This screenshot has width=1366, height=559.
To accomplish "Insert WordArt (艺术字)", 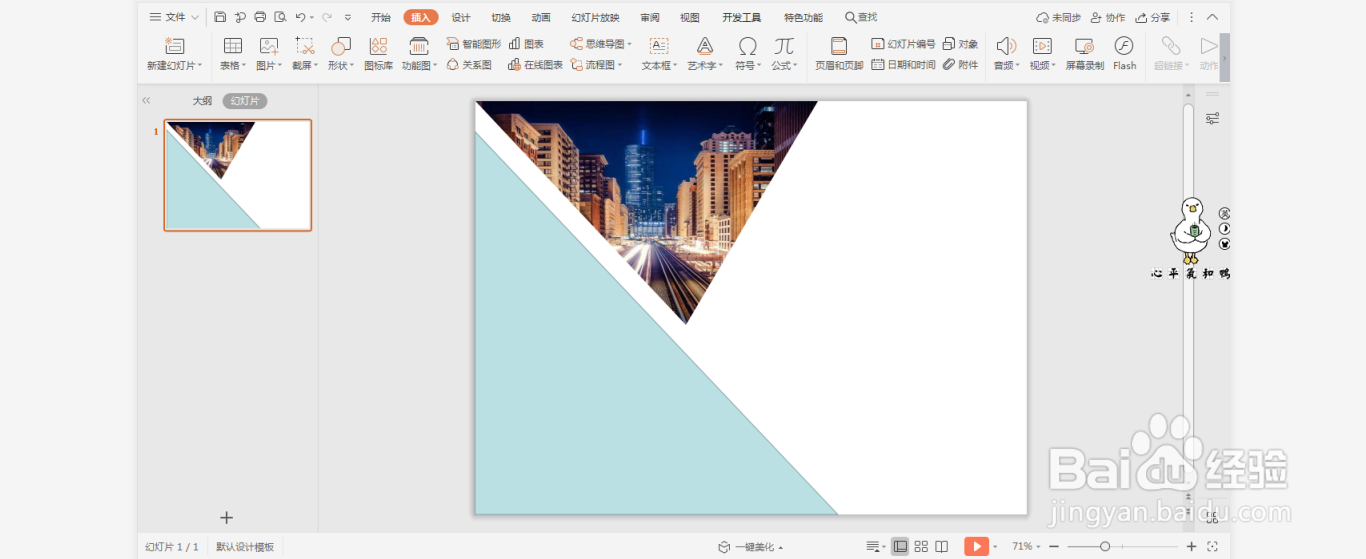I will pos(705,54).
